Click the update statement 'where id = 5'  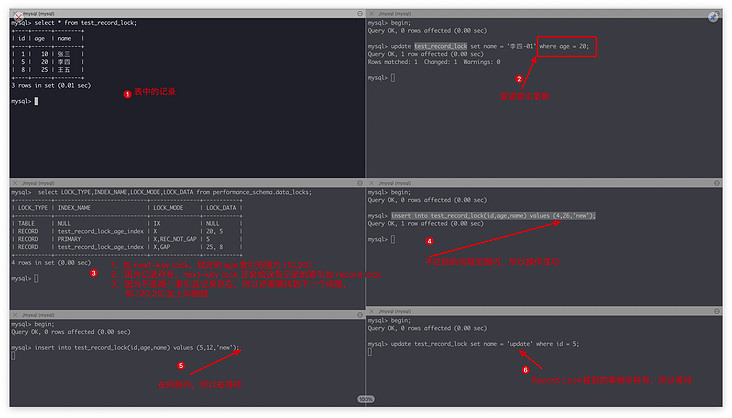coord(485,344)
